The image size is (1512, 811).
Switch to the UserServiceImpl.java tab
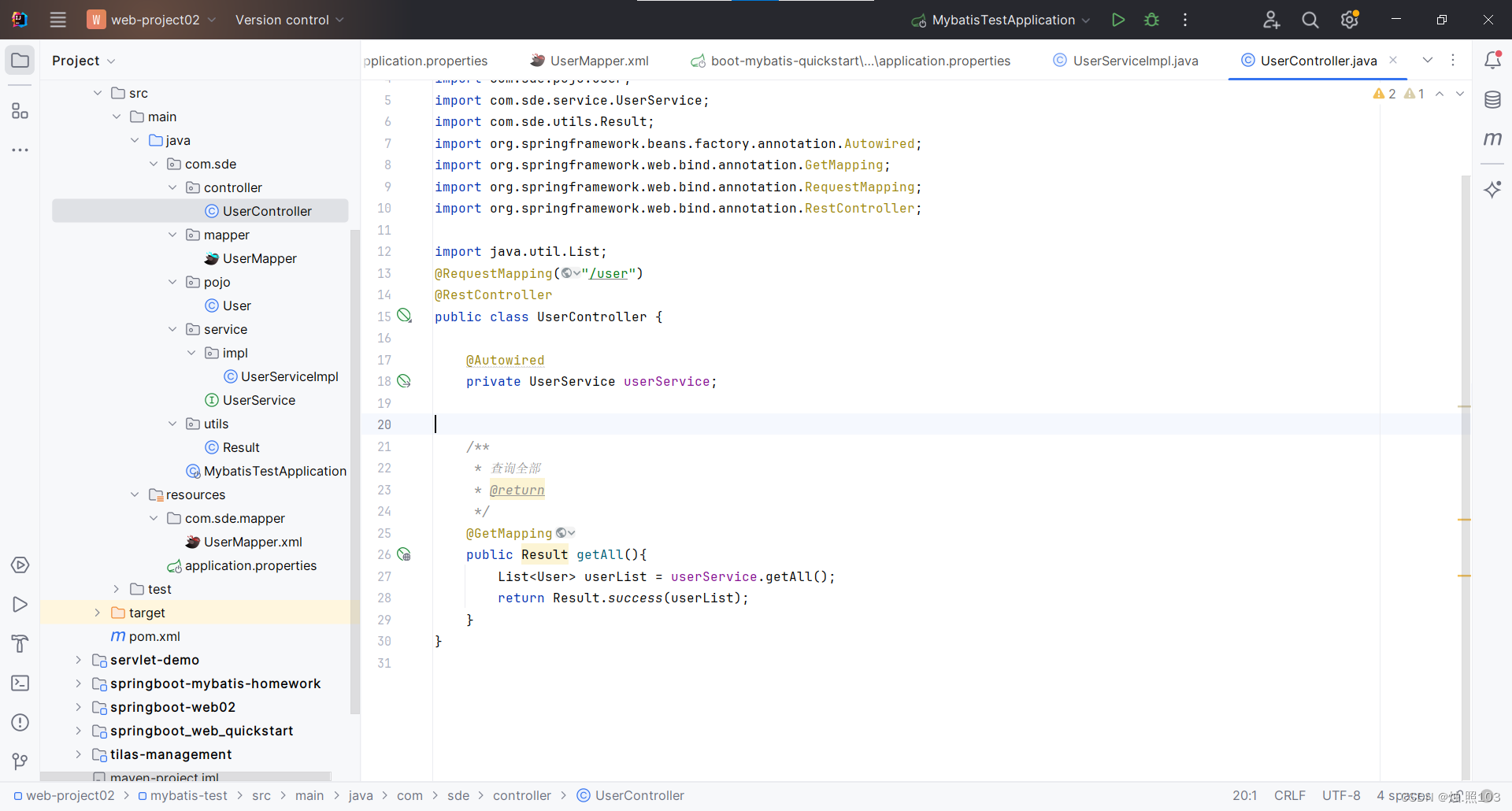(x=1126, y=61)
